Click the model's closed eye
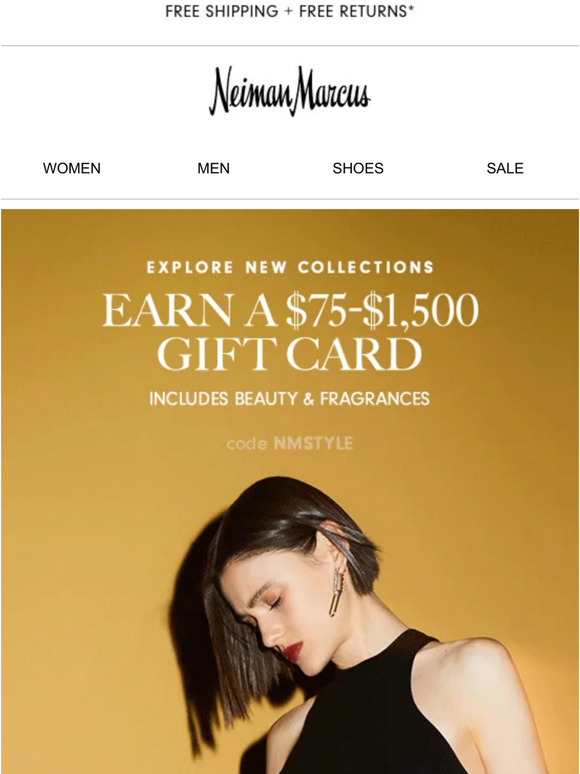580x774 pixels. pyautogui.click(x=274, y=602)
